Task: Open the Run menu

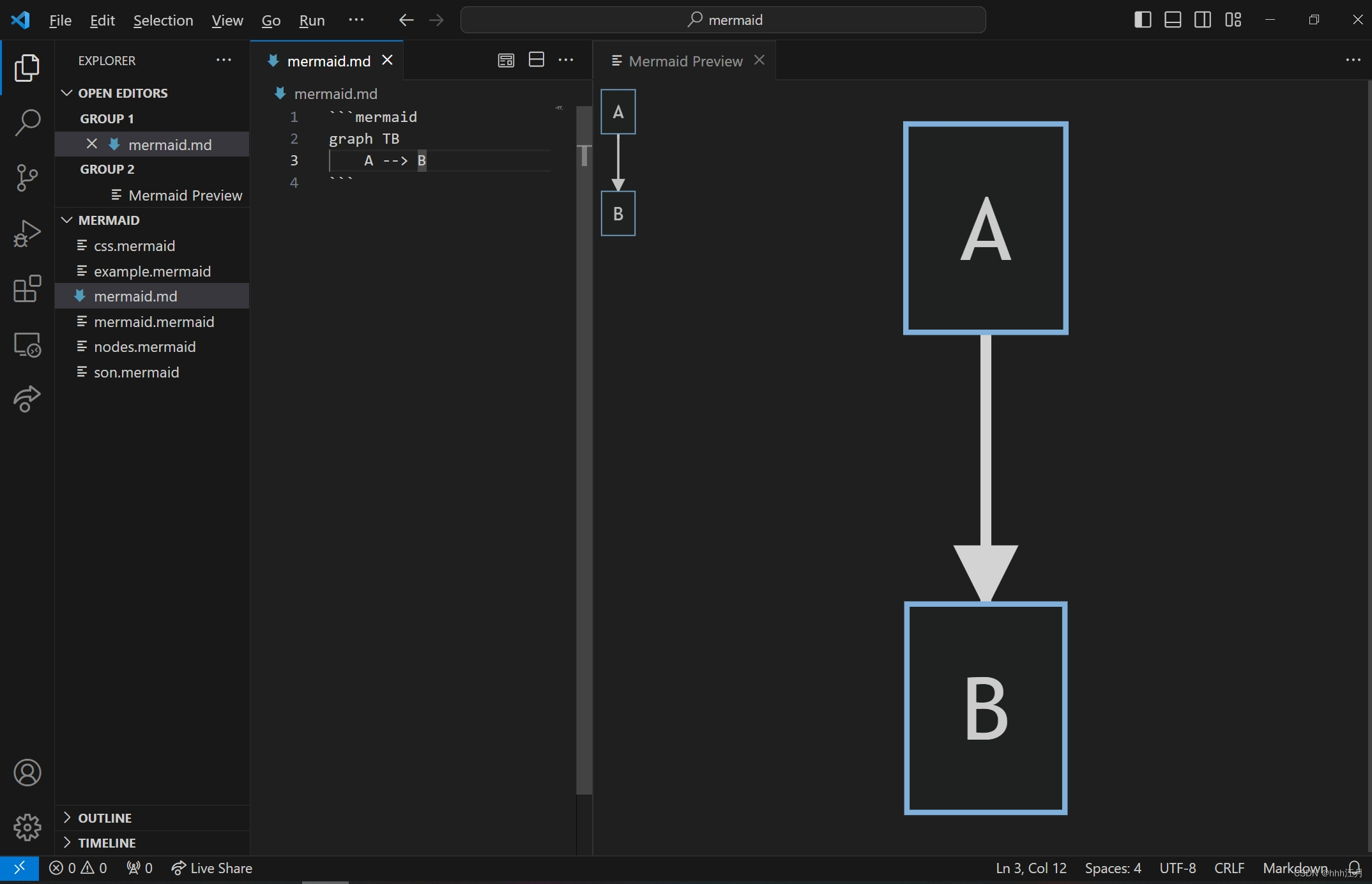Action: click(312, 20)
